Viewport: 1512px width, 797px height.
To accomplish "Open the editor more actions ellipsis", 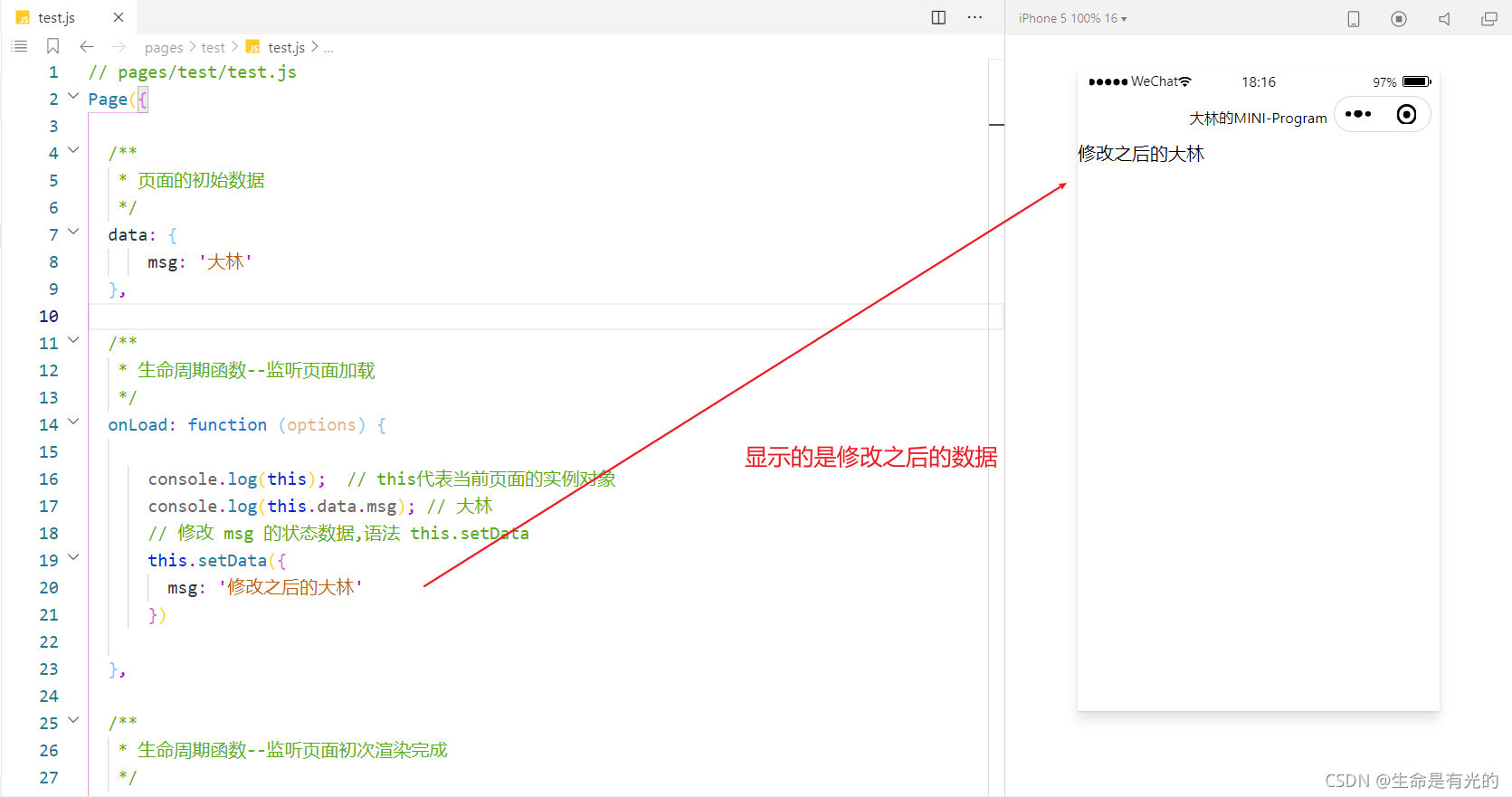I will click(x=975, y=17).
